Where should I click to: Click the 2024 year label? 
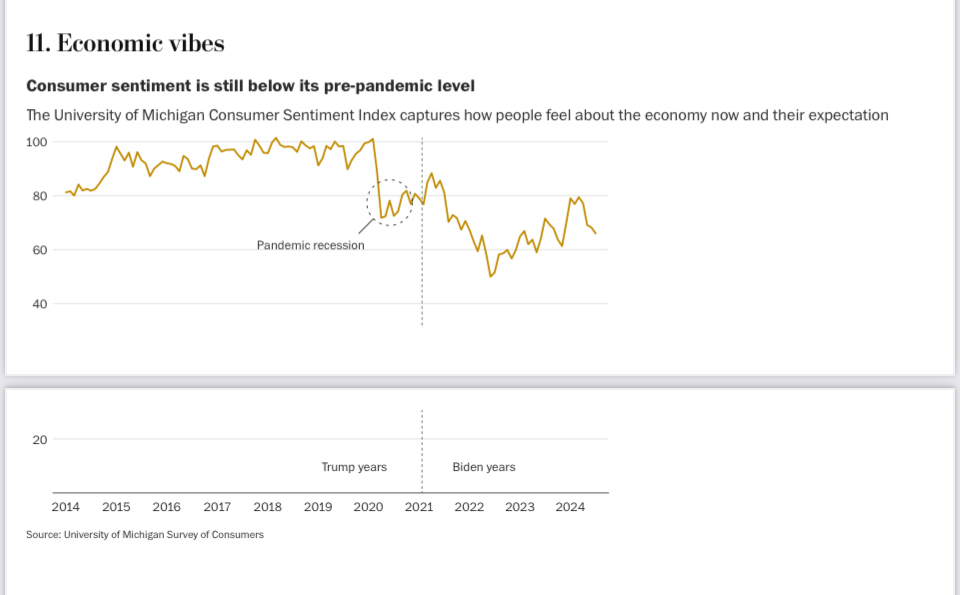570,507
